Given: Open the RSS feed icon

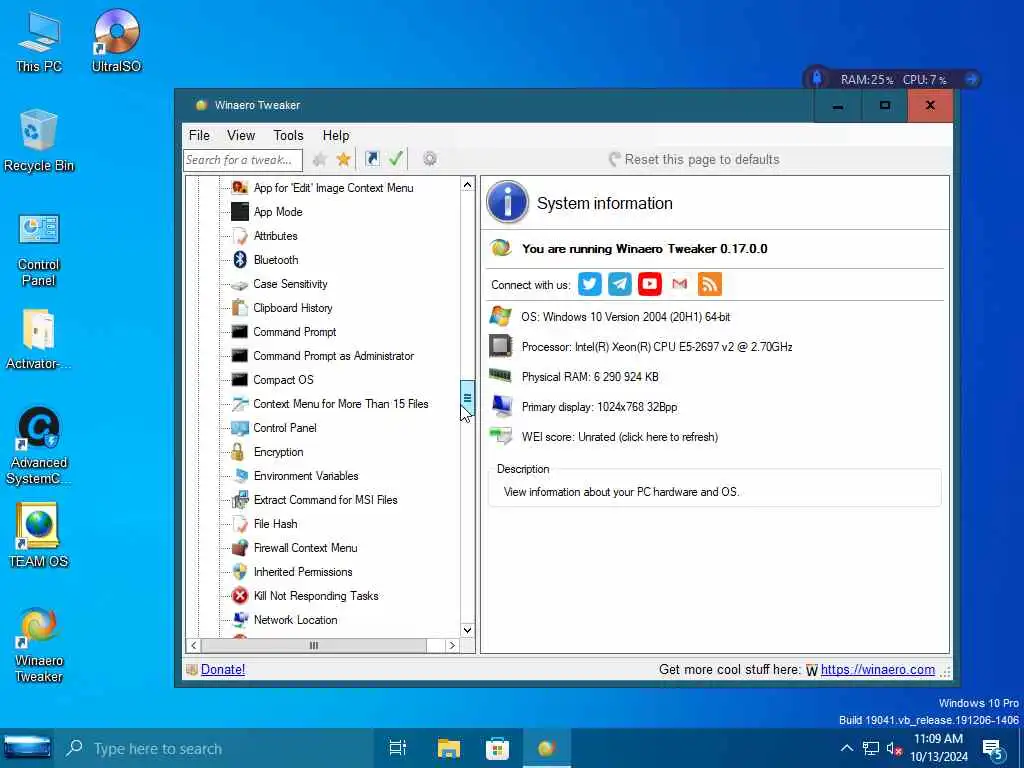Looking at the screenshot, I should 710,284.
